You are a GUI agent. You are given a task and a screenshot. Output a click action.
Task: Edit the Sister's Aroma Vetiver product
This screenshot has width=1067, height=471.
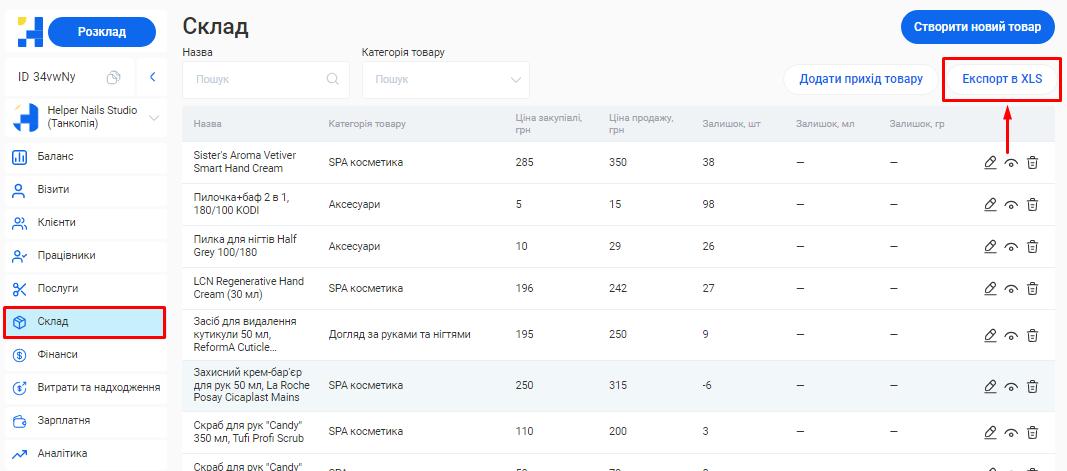[x=990, y=162]
